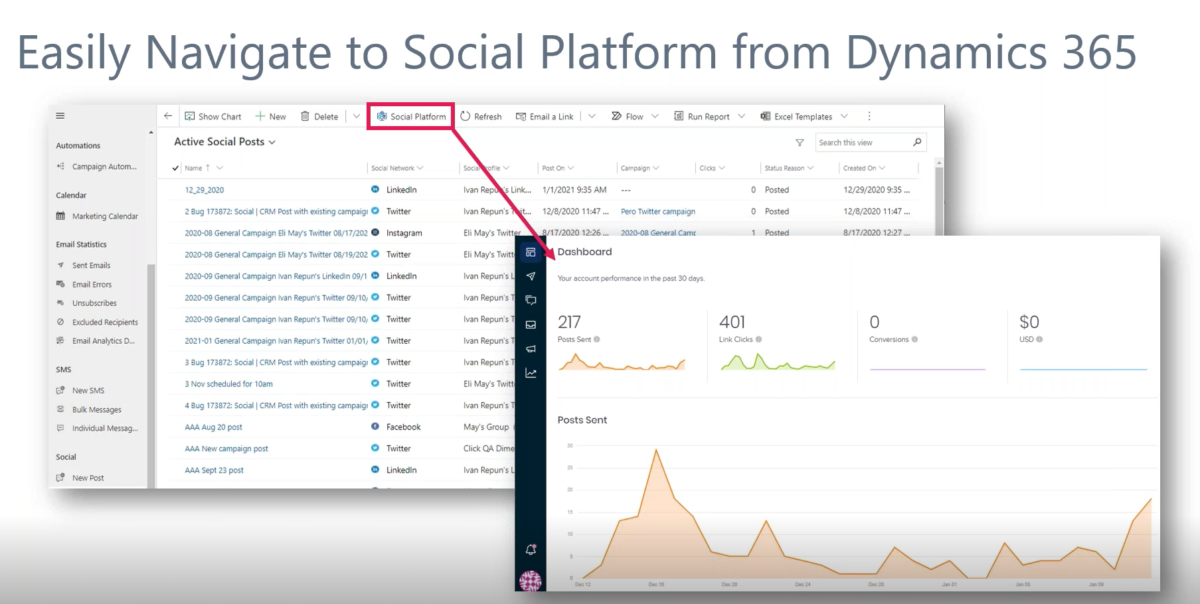
Task: Open the 12_29_2020 post link
Action: 204,189
